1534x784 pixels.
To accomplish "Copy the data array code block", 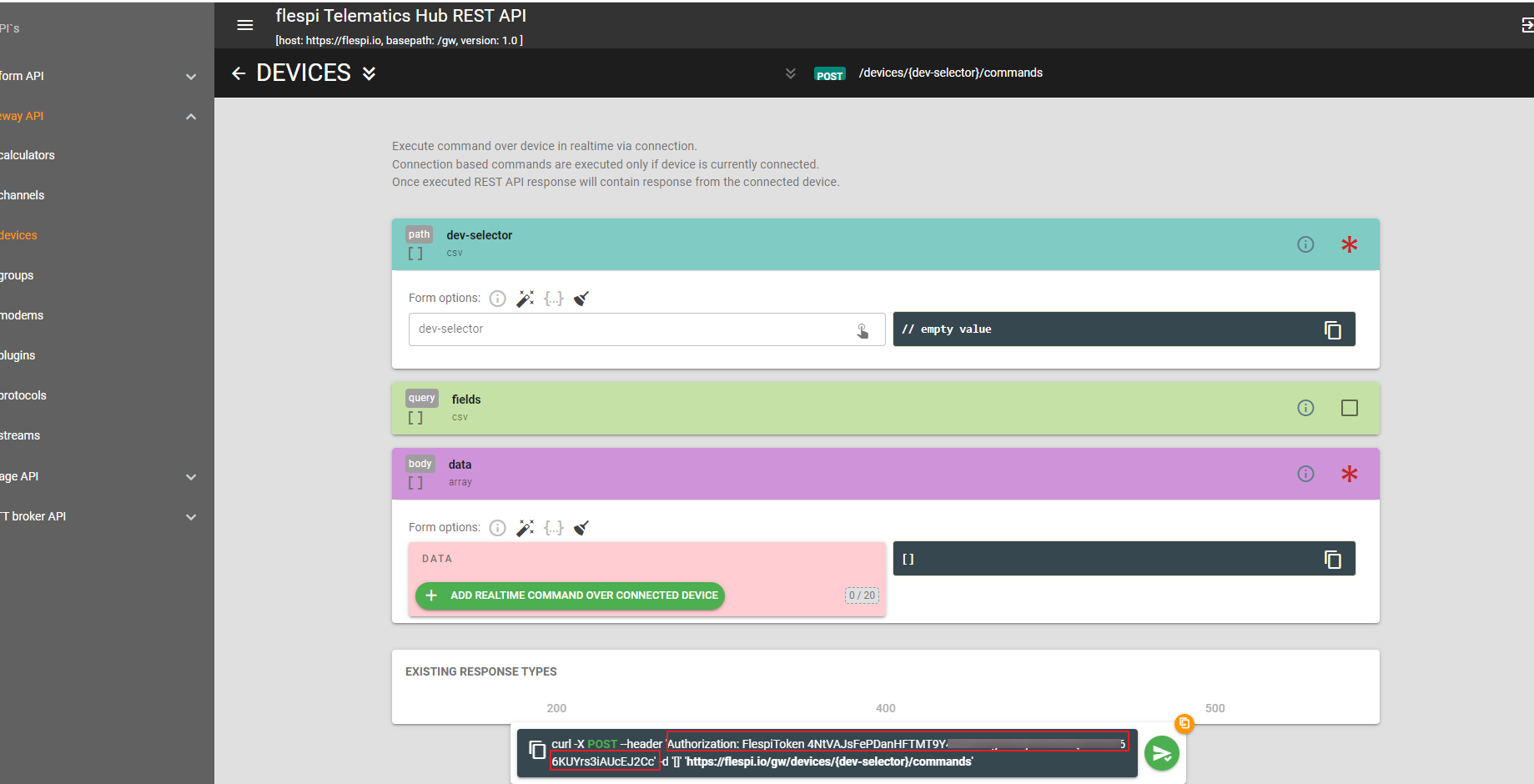I will coord(1333,559).
